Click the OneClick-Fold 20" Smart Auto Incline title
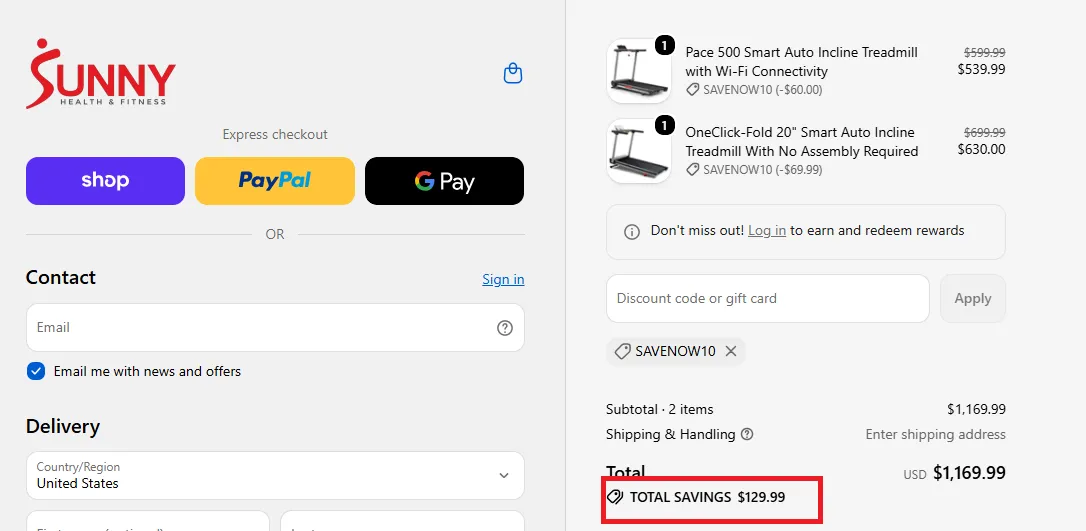Image resolution: width=1086 pixels, height=531 pixels. click(801, 141)
